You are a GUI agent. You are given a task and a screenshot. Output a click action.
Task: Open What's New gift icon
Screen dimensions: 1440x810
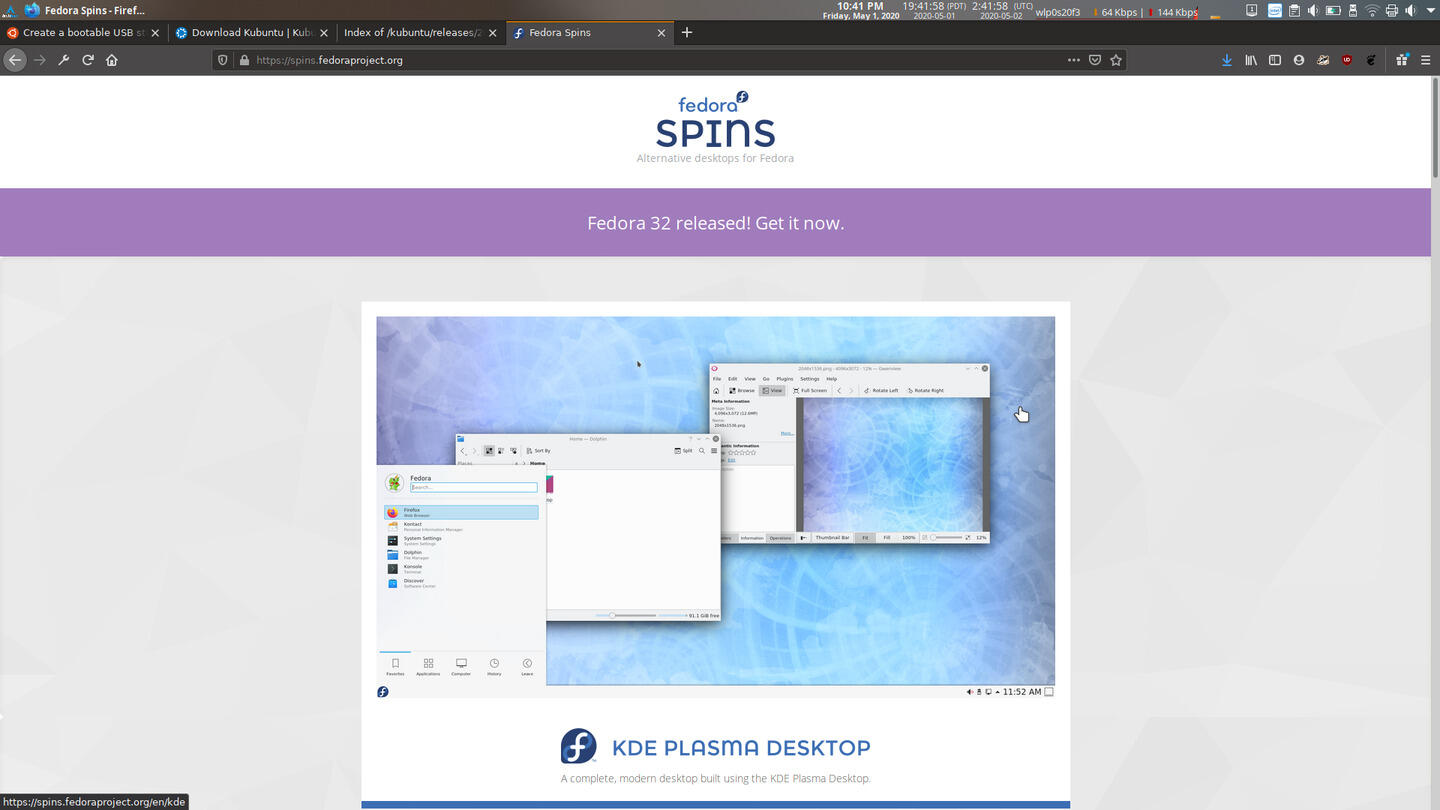coord(1402,60)
